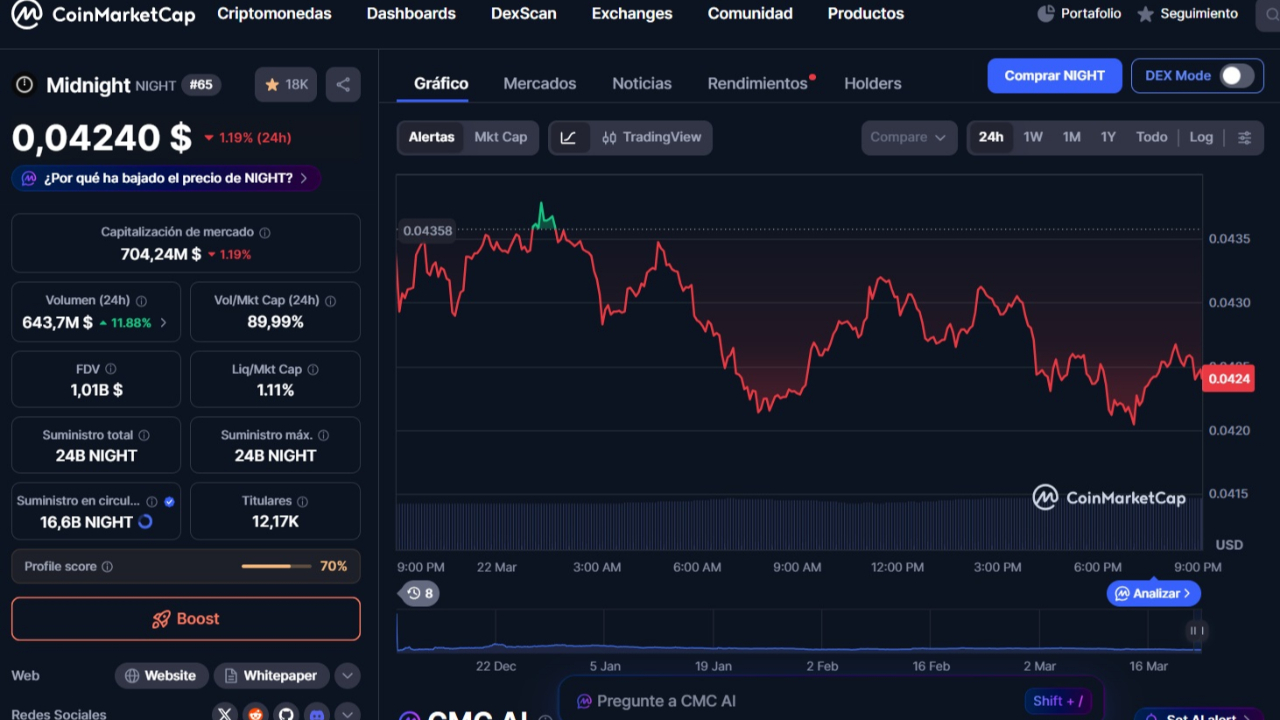Viewport: 1280px width, 720px height.
Task: Select Mkt Cap chart mode
Action: (x=500, y=138)
